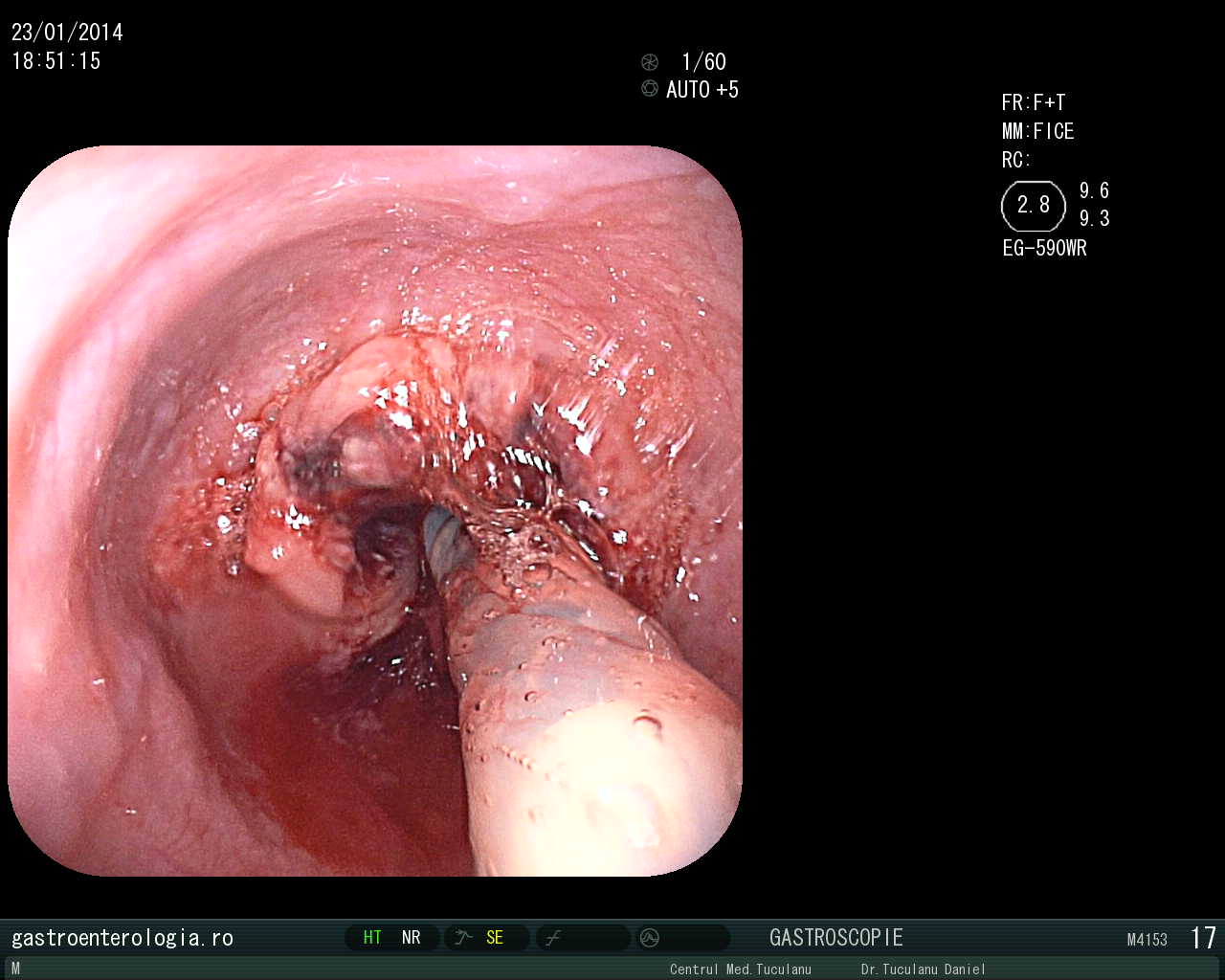The width and height of the screenshot is (1225, 980).
Task: Click the M sex indicator in bottom bar
Action: [x=15, y=969]
